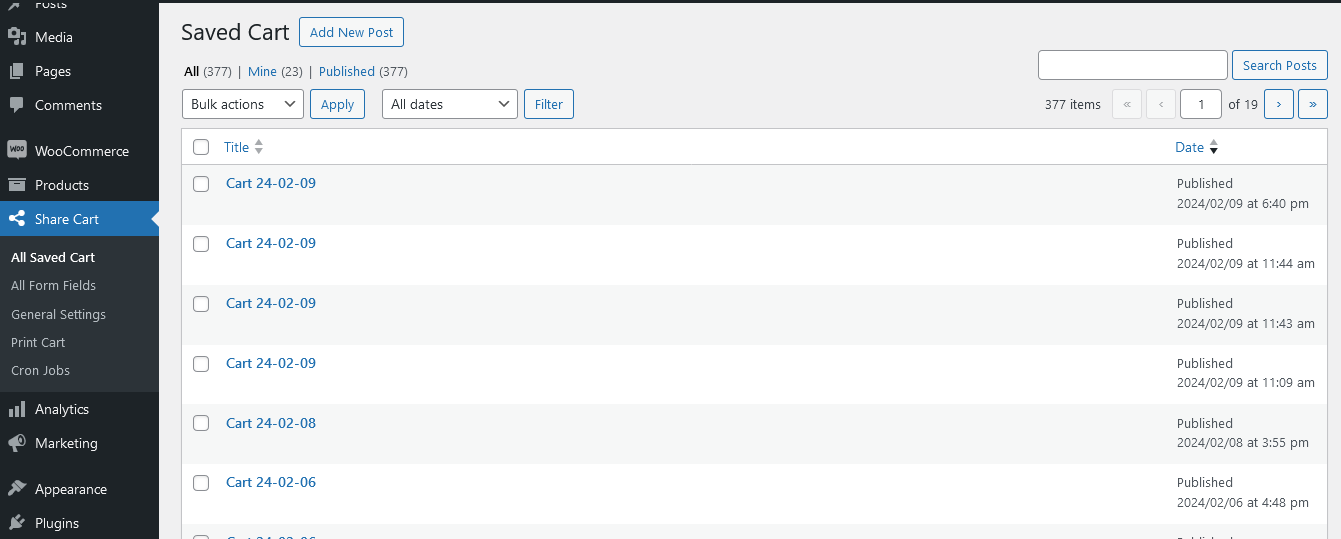Open the All dates filter dropdown
The height and width of the screenshot is (539, 1341).
[450, 104]
